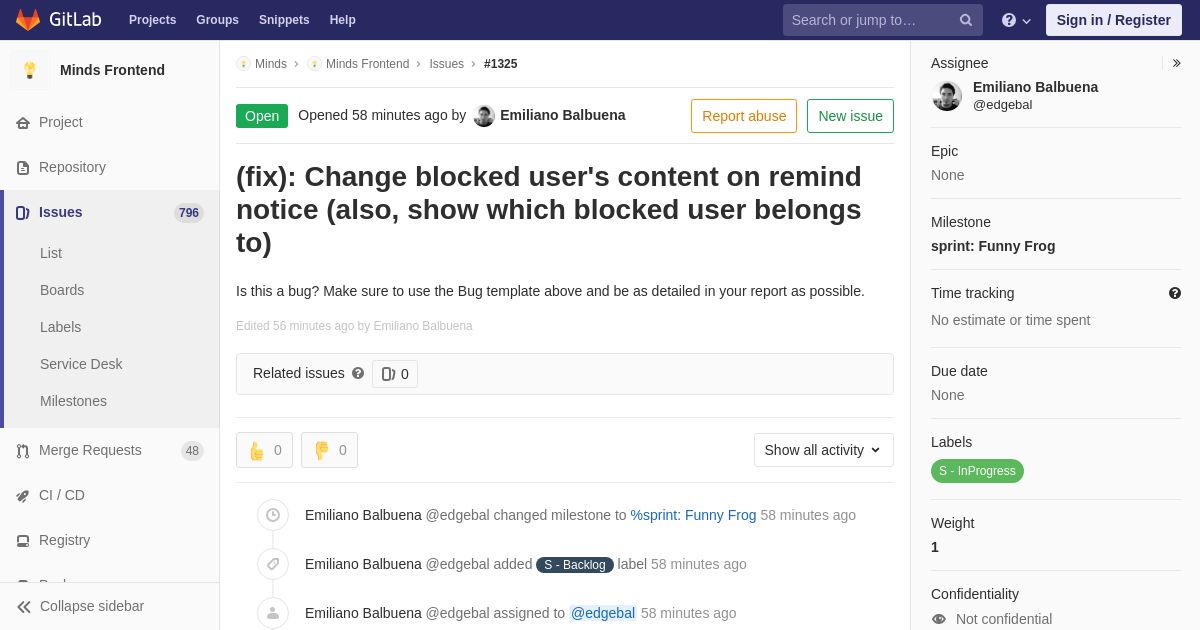This screenshot has height=630, width=1200.
Task: Click the search magnifier icon
Action: (x=965, y=20)
